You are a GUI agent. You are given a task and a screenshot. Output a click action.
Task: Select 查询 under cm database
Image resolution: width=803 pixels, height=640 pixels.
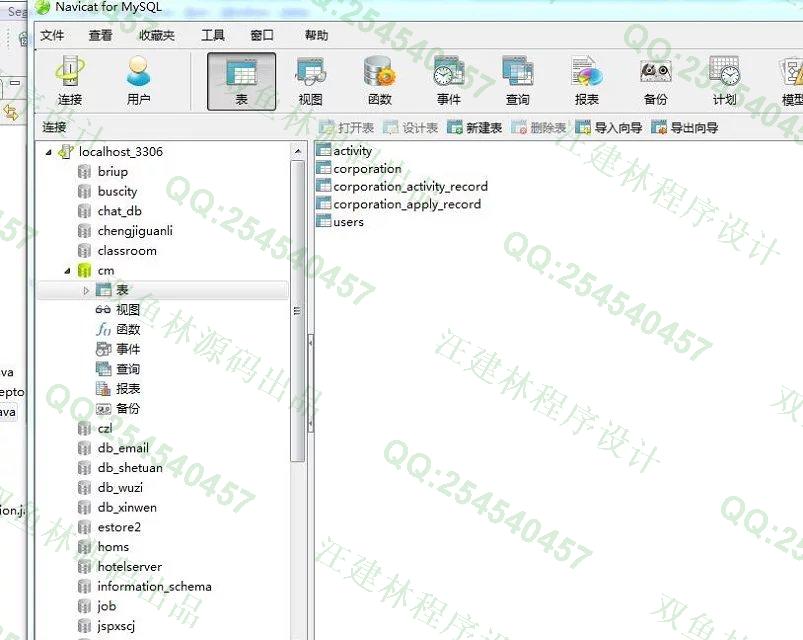tap(128, 369)
